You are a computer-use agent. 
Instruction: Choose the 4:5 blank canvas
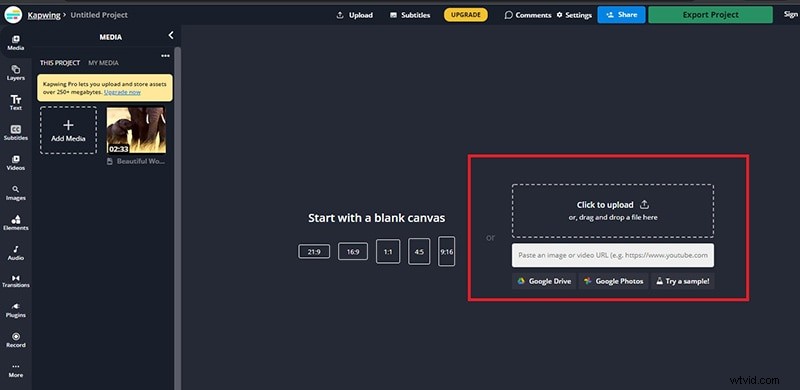point(419,251)
